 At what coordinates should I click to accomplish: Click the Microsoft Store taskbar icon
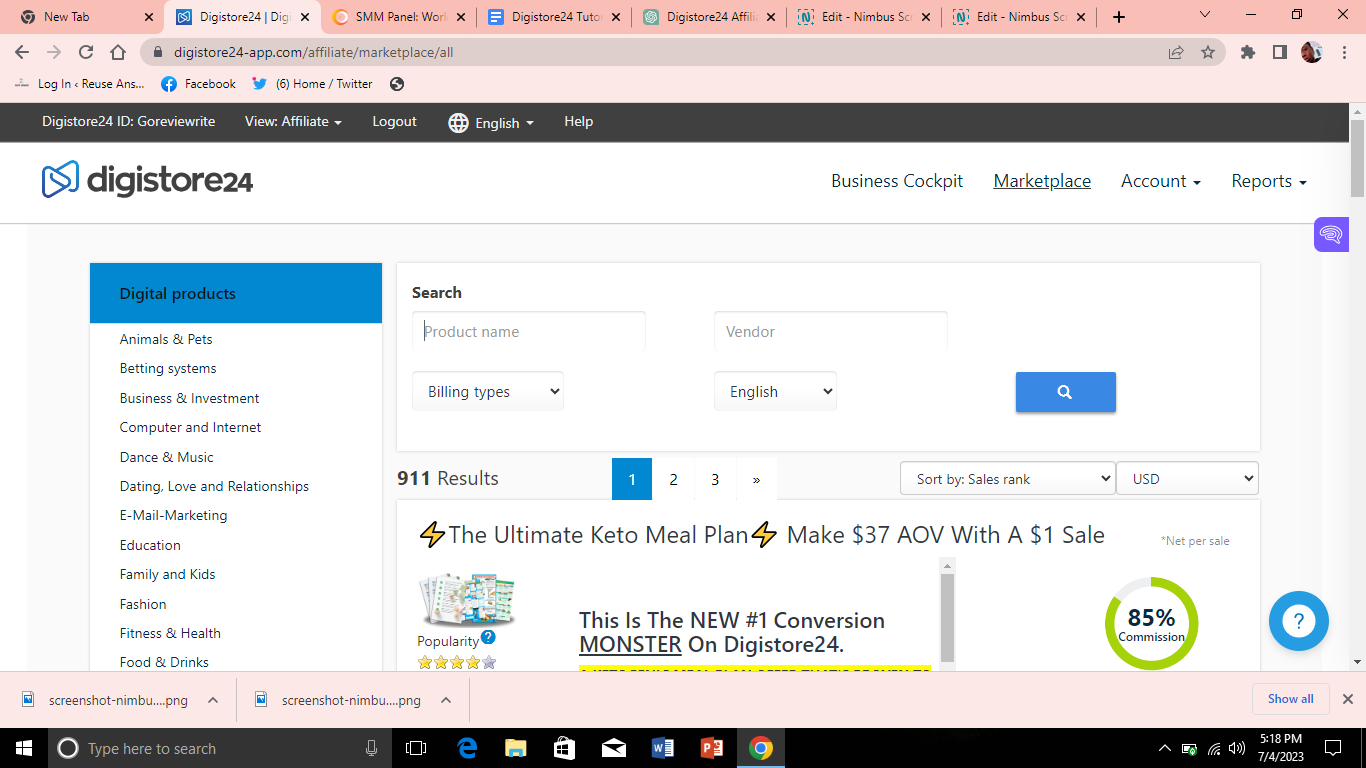click(x=565, y=748)
